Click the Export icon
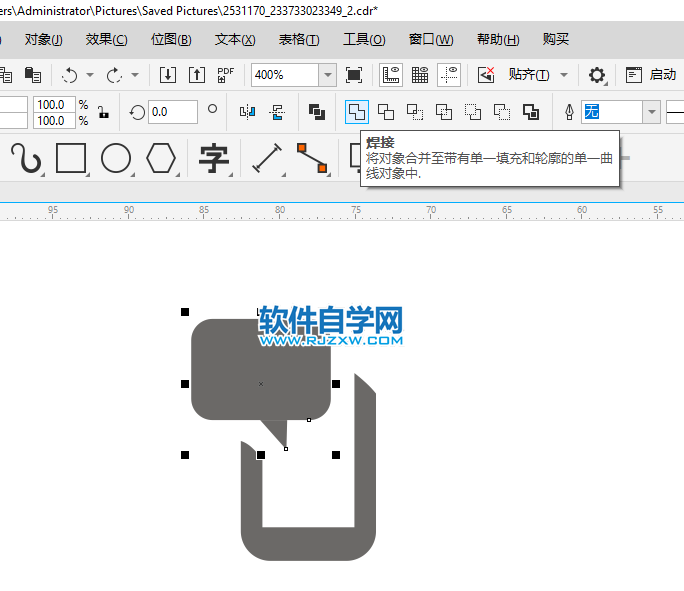The width and height of the screenshot is (684, 591). click(197, 75)
